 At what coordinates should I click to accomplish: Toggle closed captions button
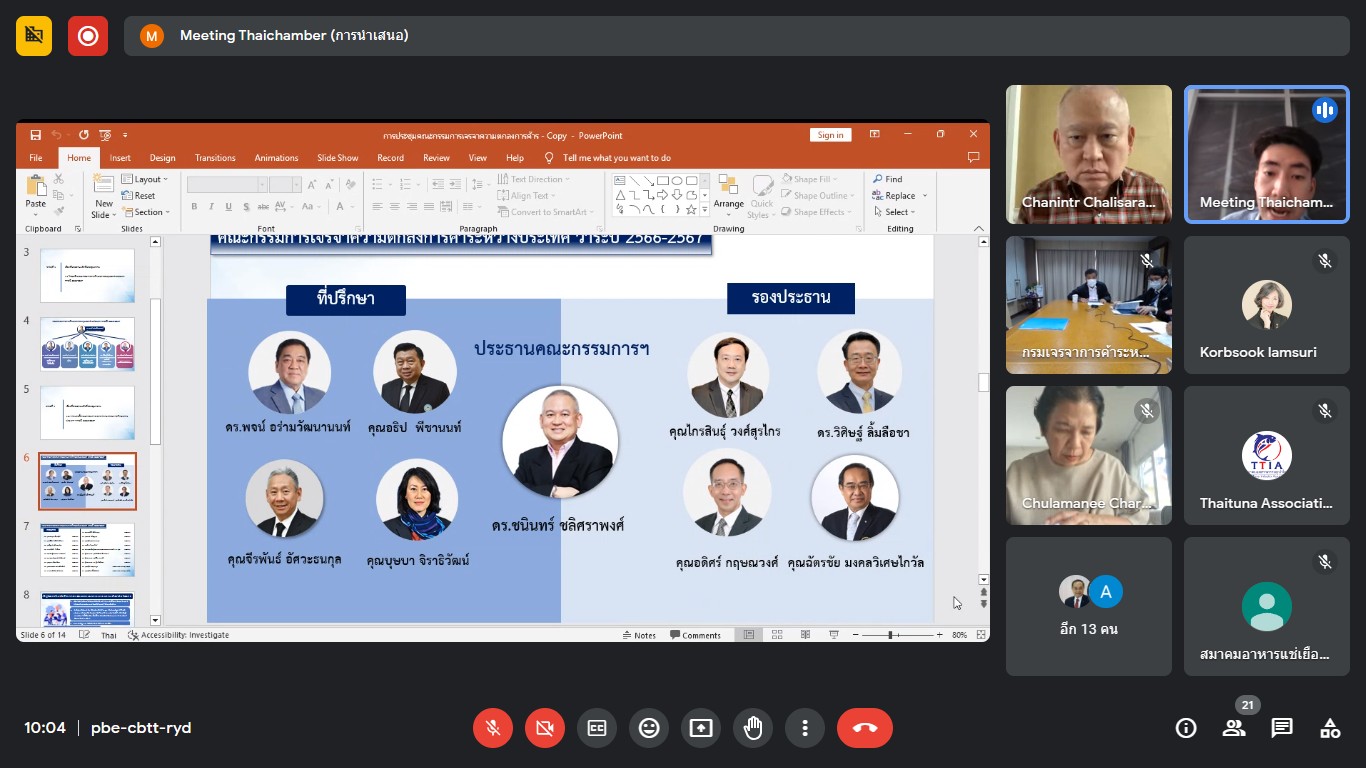597,728
